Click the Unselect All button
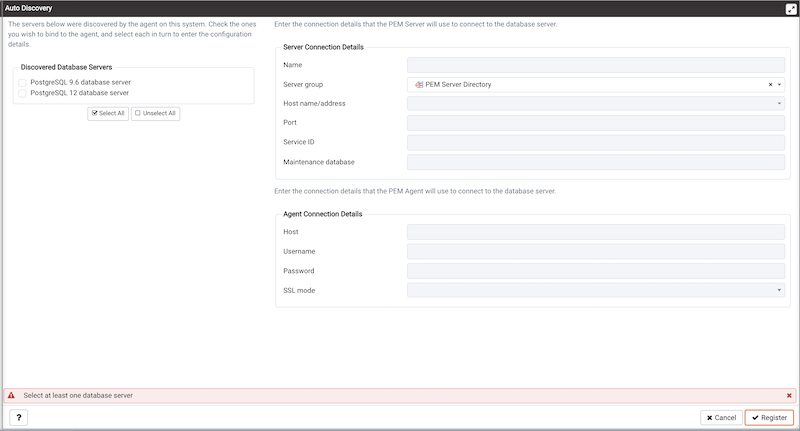The width and height of the screenshot is (800, 431). pyautogui.click(x=156, y=113)
